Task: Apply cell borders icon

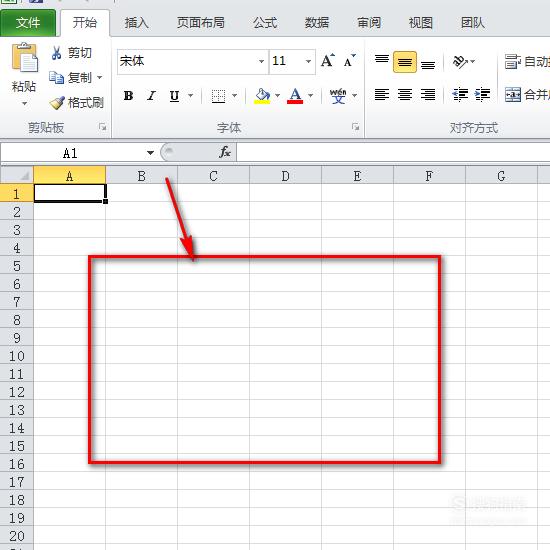Action: [218, 96]
